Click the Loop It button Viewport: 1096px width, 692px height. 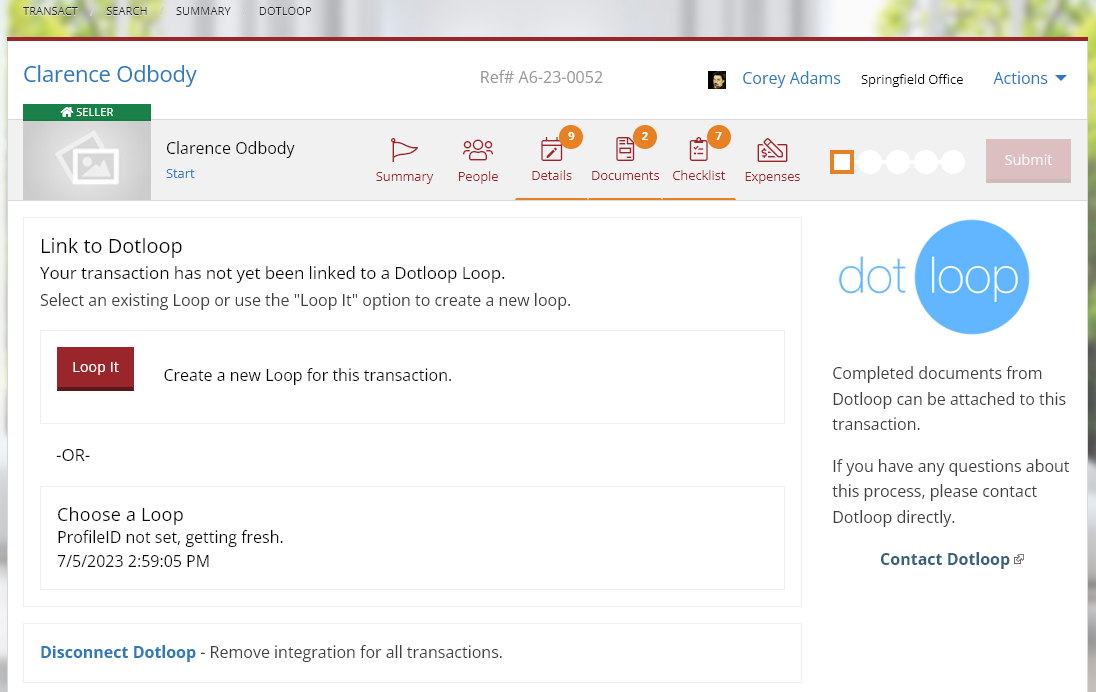95,368
